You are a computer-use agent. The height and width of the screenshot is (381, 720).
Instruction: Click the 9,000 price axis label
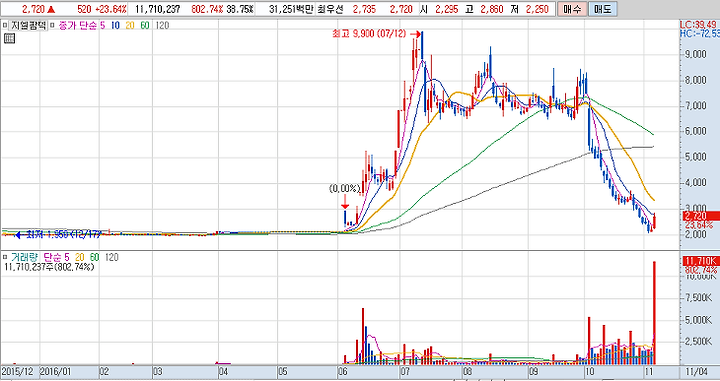(x=696, y=55)
